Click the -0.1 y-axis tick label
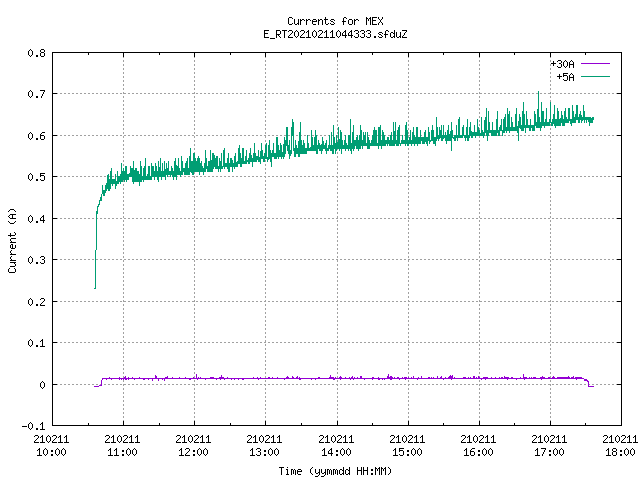Screen dimensions: 640x480 tap(33, 426)
